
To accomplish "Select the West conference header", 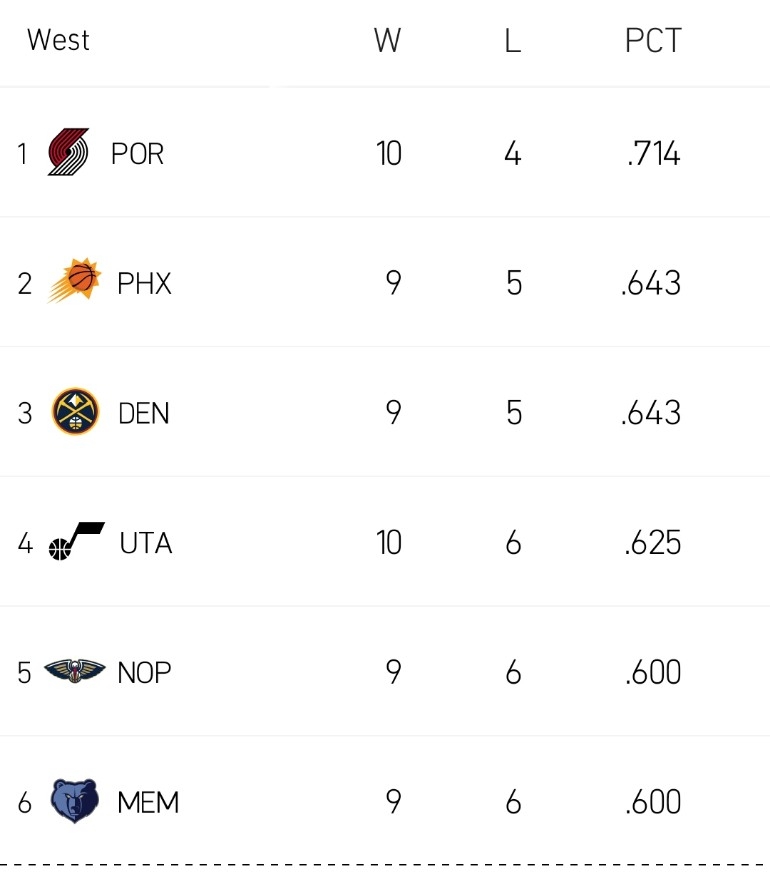I will [x=58, y=40].
